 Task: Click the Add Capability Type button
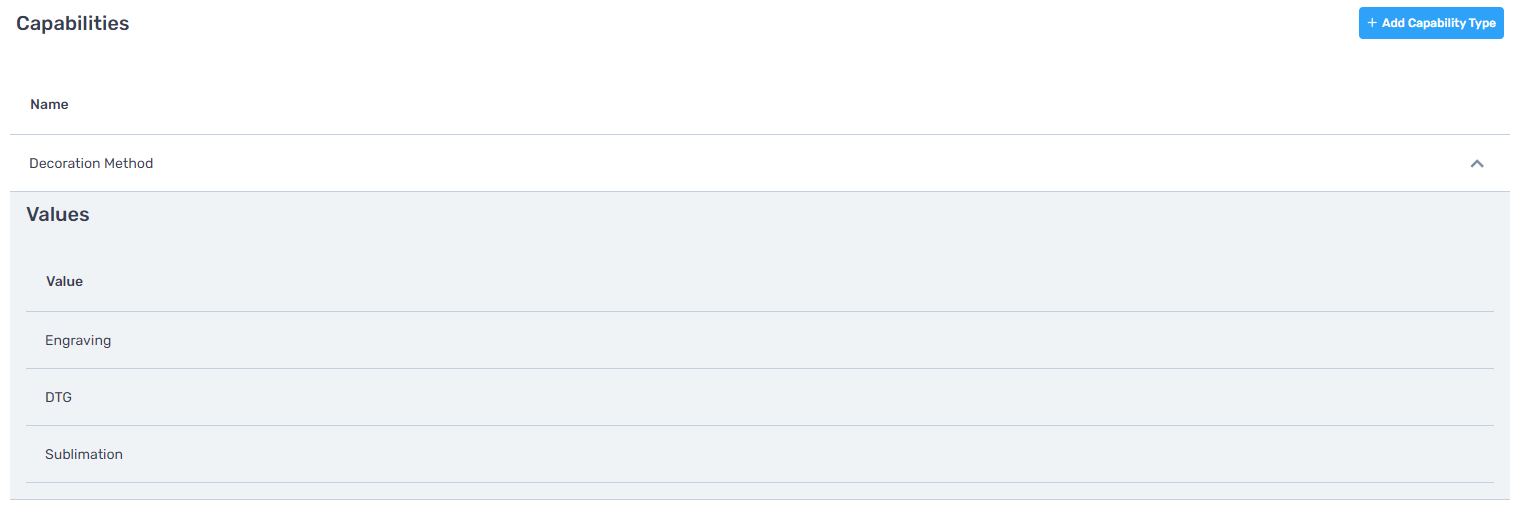click(x=1431, y=23)
